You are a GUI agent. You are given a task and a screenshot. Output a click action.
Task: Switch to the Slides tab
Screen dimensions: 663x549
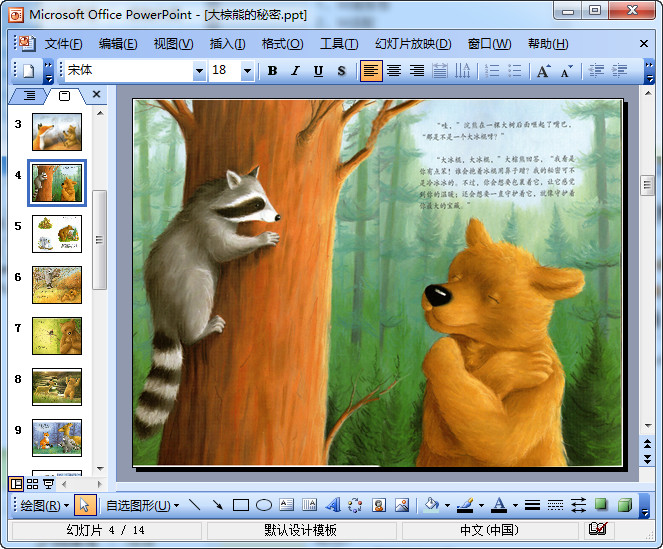pyautogui.click(x=64, y=96)
